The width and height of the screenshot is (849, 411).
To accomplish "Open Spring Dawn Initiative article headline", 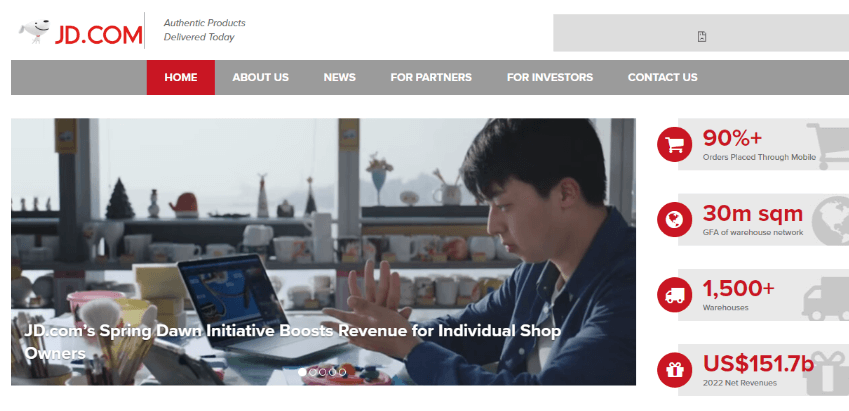I will click(292, 342).
